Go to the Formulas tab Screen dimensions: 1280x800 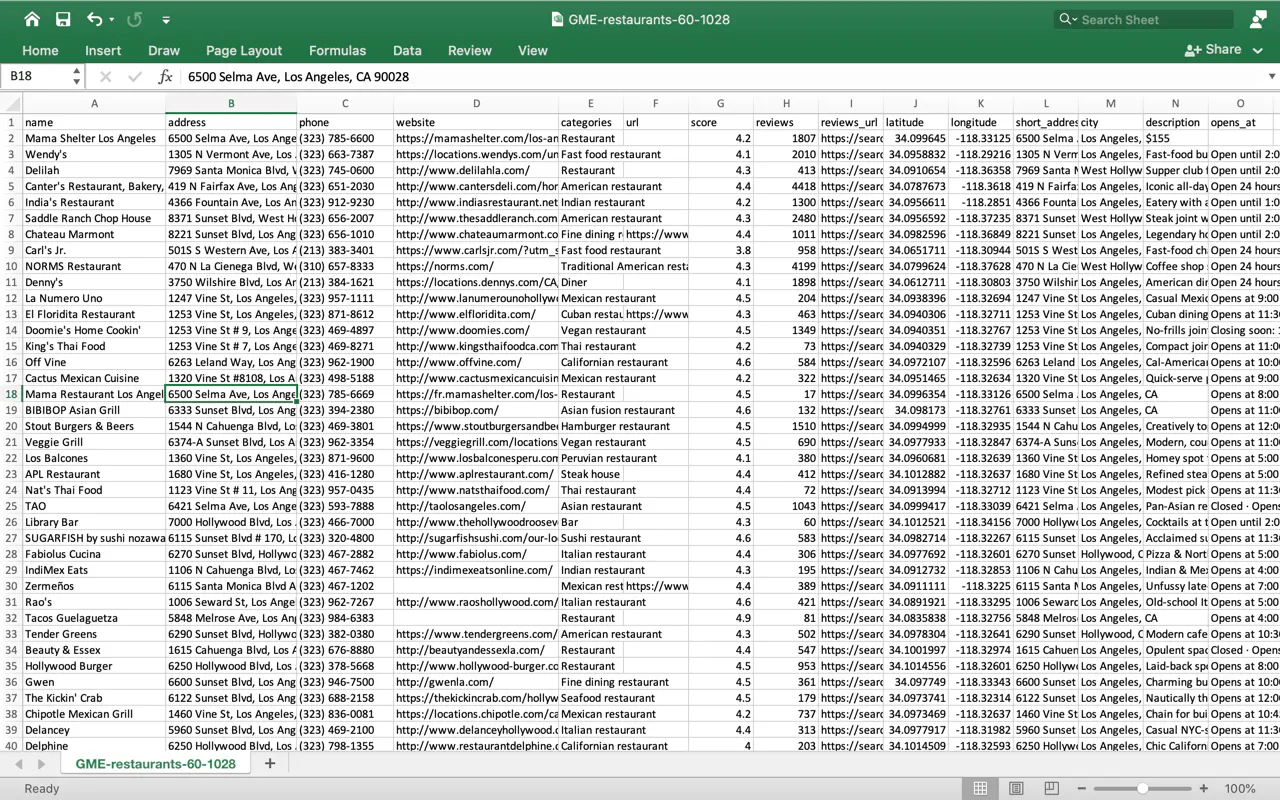[x=337, y=51]
